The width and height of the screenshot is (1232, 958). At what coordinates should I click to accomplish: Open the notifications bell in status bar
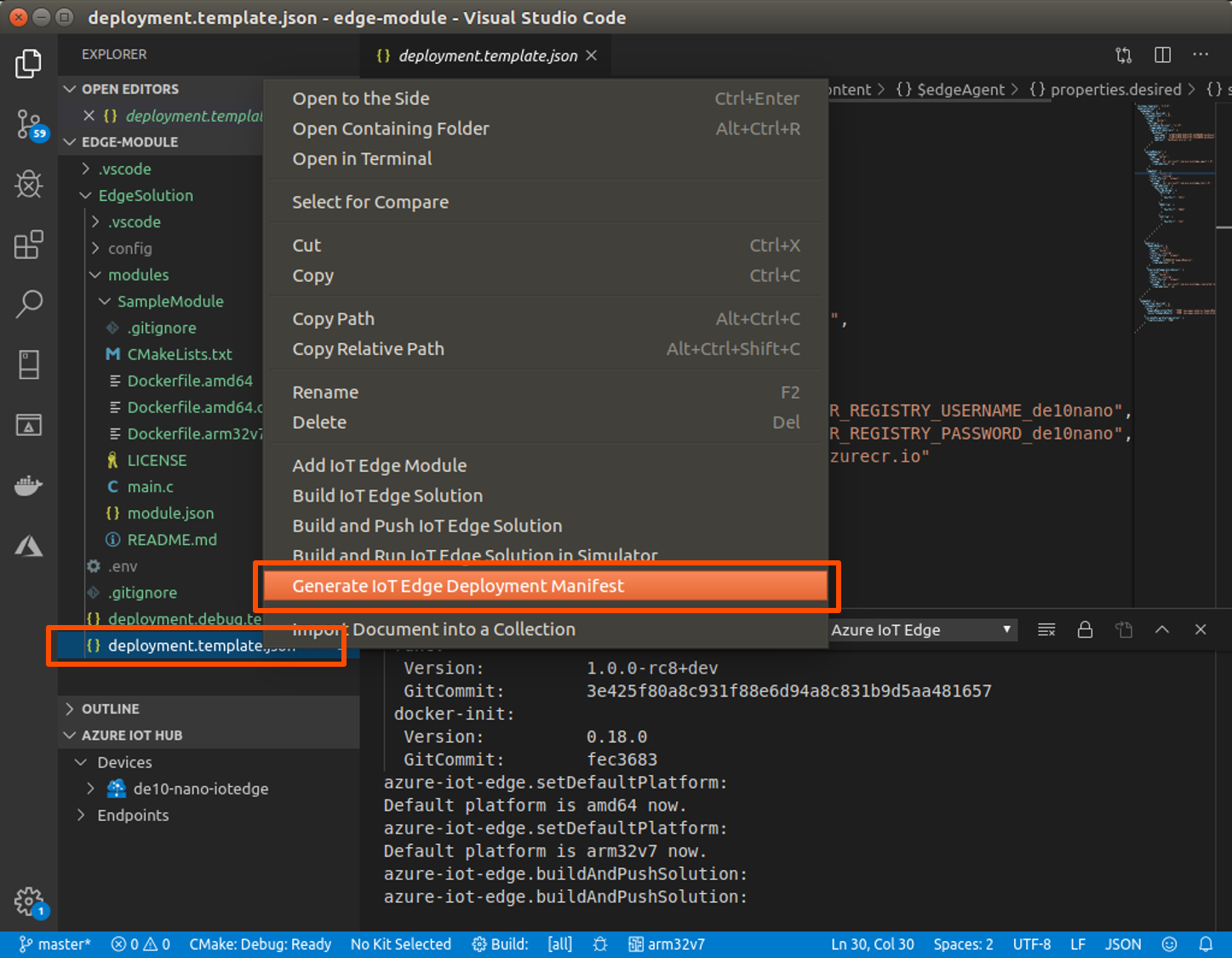point(1206,944)
